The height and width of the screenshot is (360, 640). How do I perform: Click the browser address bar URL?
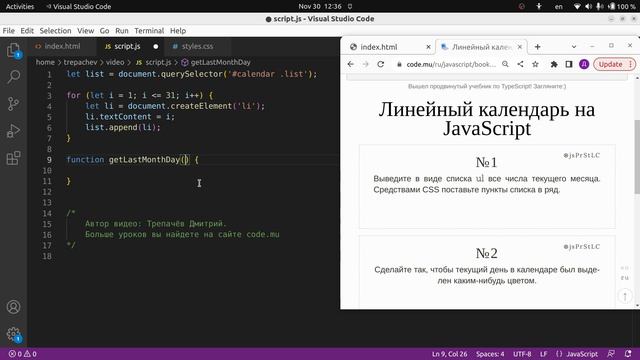[x=451, y=64]
